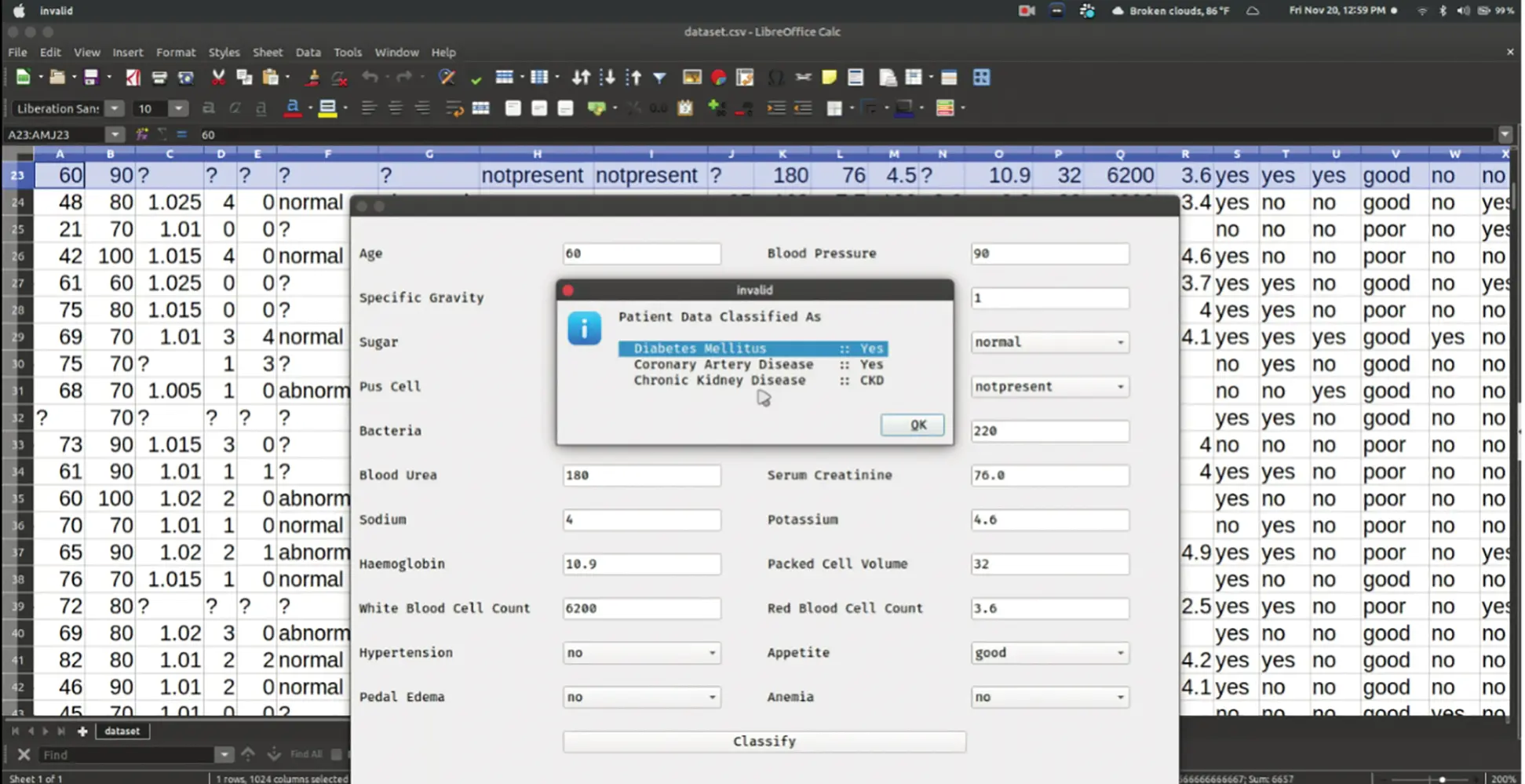Click the Wrap Text icon
1525x784 pixels.
(x=454, y=108)
